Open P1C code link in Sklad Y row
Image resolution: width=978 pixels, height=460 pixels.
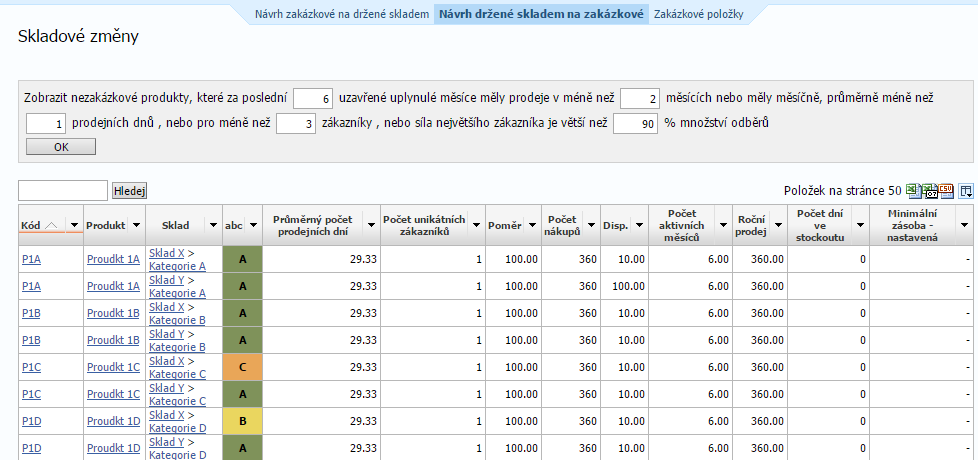[31, 394]
